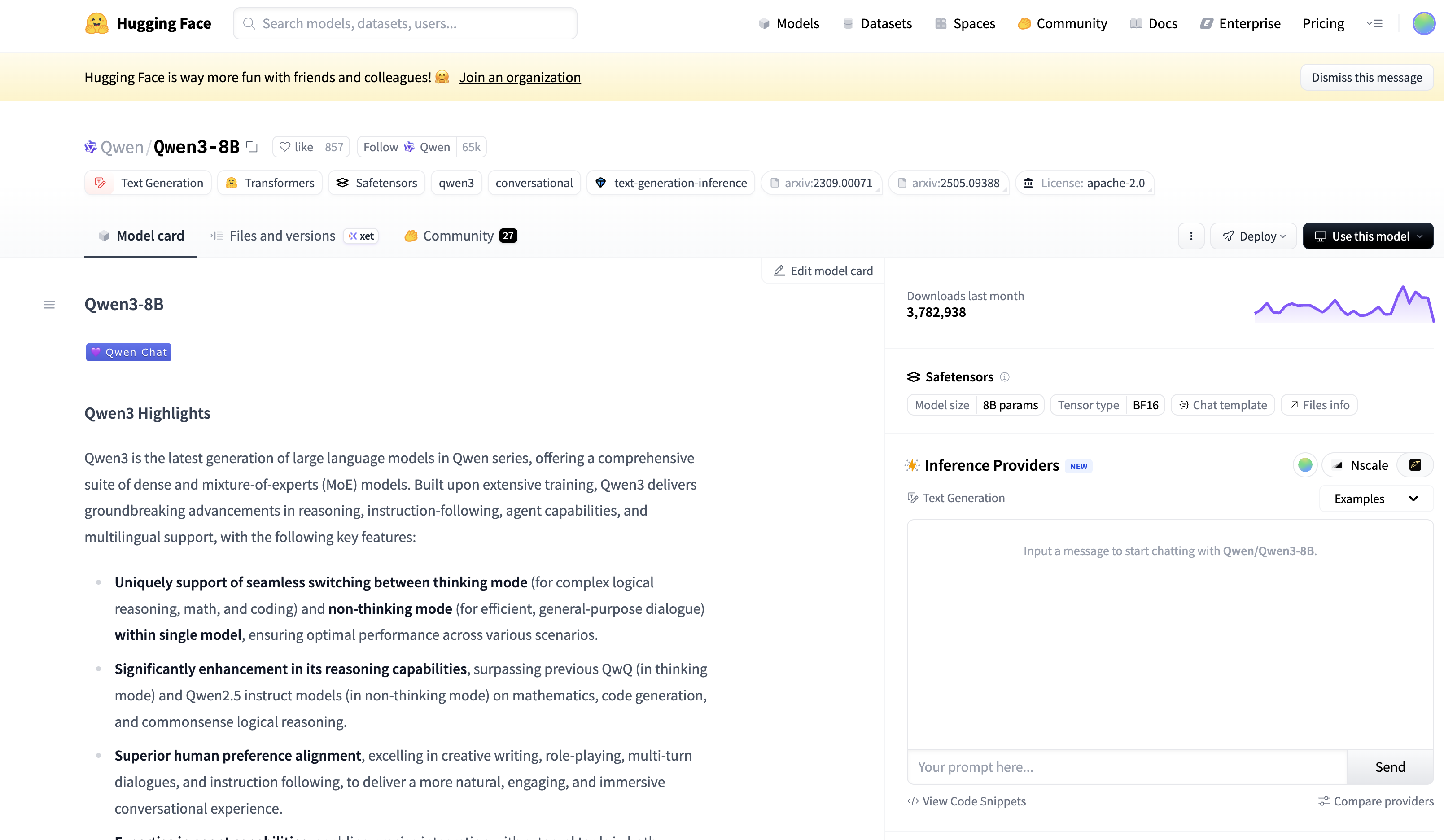Click the Qwen Chat badge
Screen dimensions: 1444x840
(x=129, y=352)
